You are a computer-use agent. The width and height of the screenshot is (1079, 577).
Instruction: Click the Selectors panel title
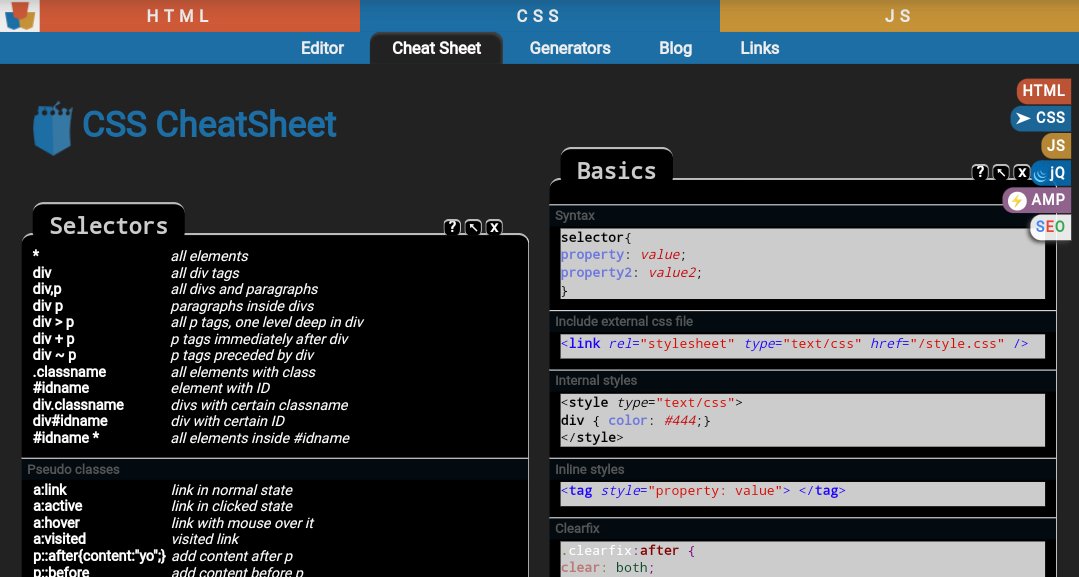(109, 225)
